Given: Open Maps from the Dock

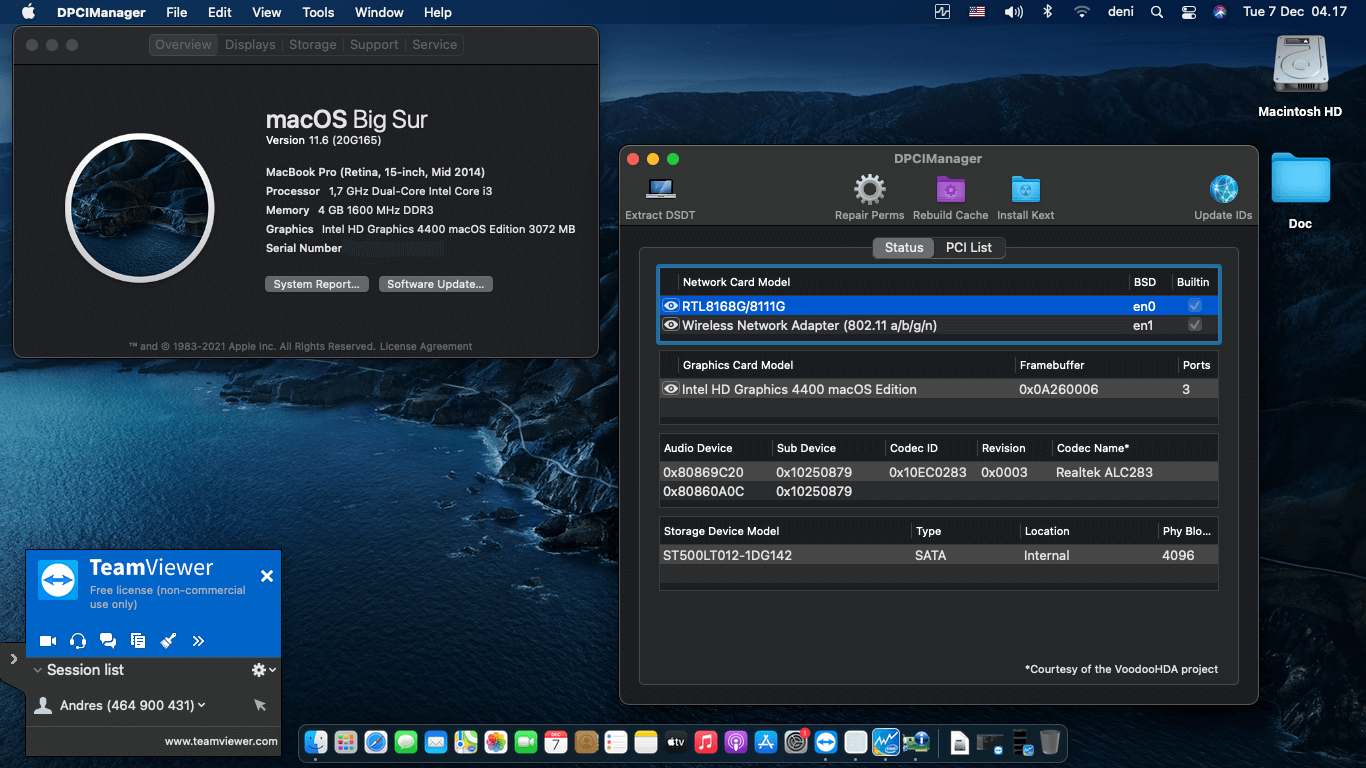Looking at the screenshot, I should (466, 742).
